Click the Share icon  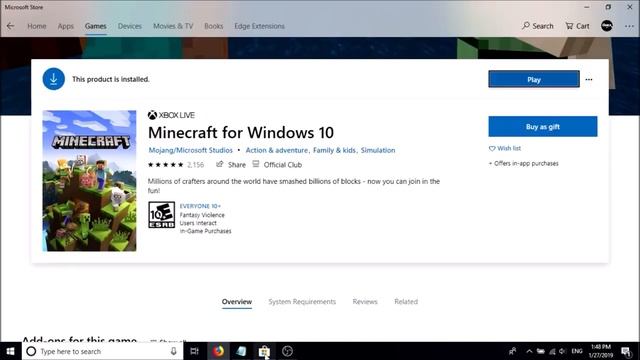click(x=220, y=164)
